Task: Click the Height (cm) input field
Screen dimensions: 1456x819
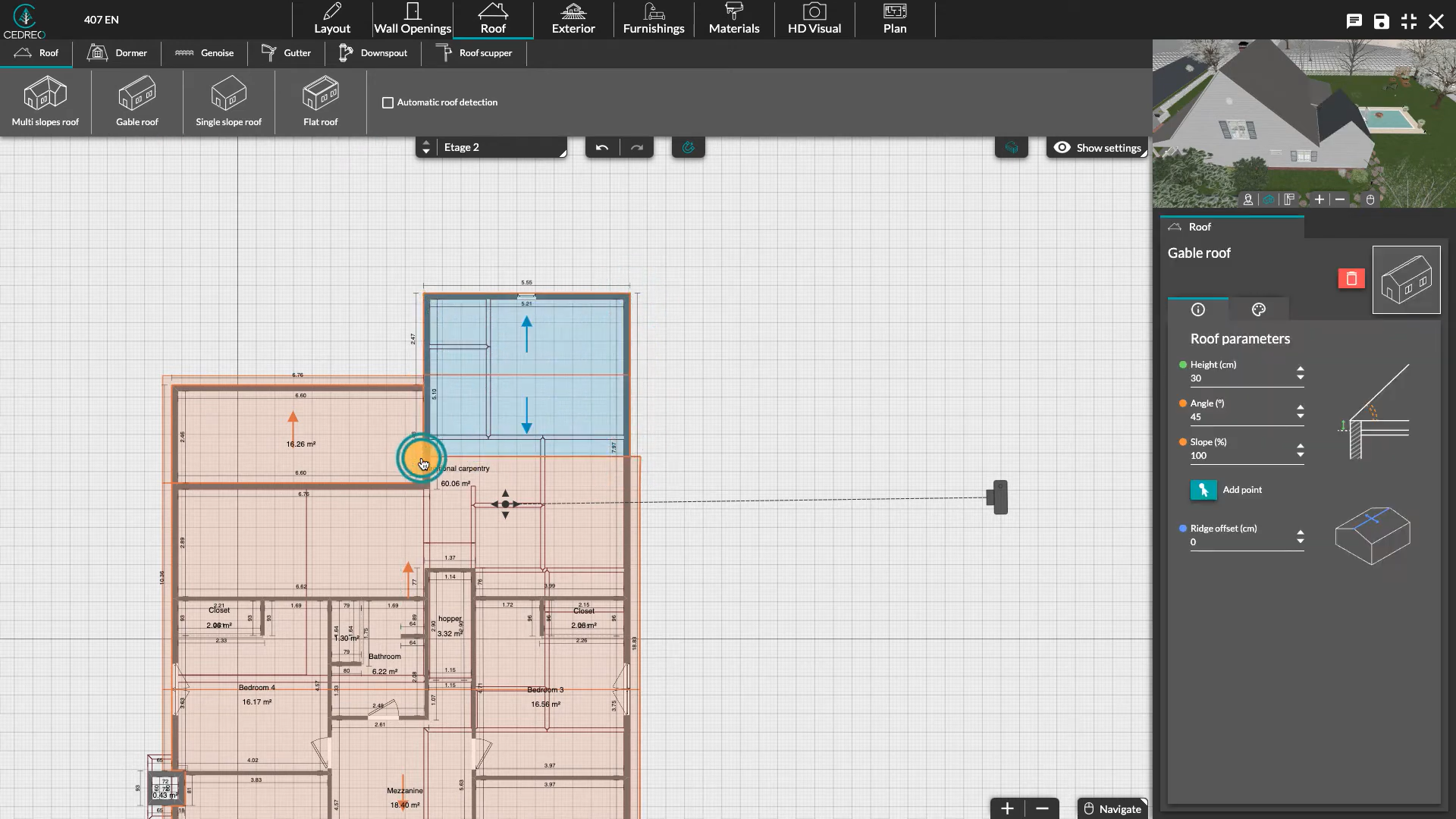Action: tap(1241, 378)
